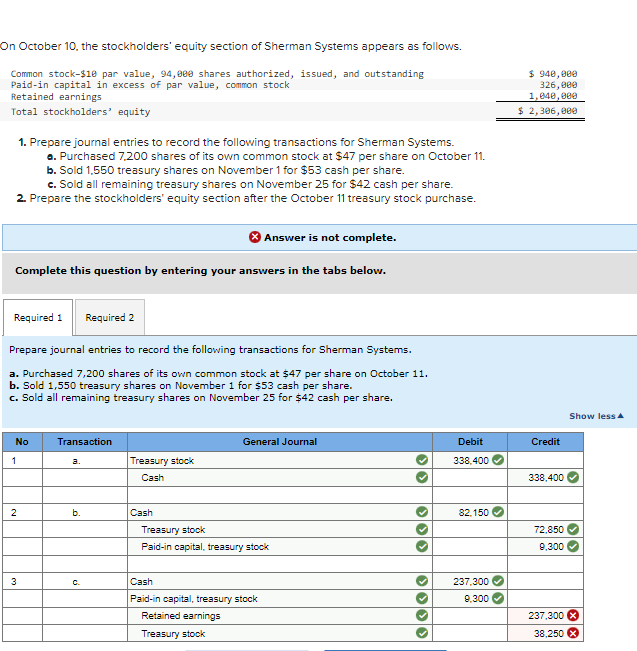Select the Cash account field in entry c
This screenshot has width=637, height=651.
tap(279, 581)
